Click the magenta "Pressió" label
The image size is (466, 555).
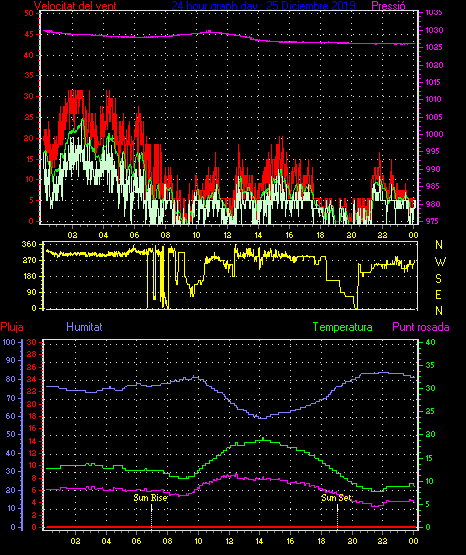[x=389, y=6]
